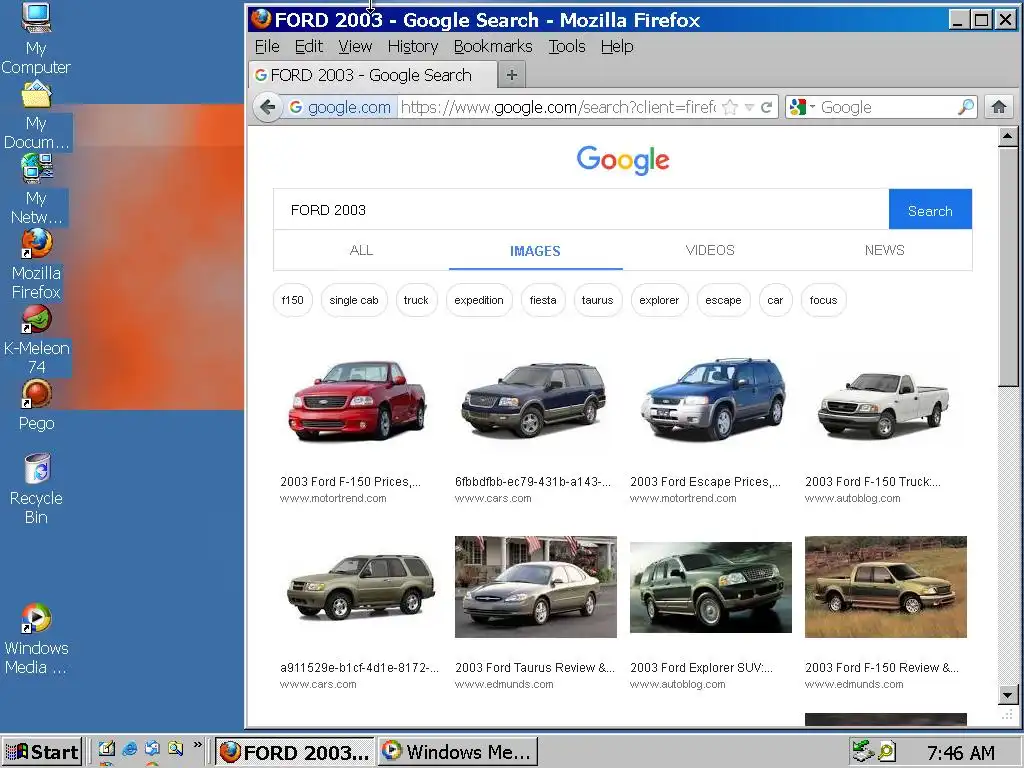Open the History menu
The width and height of the screenshot is (1024, 768).
(413, 46)
